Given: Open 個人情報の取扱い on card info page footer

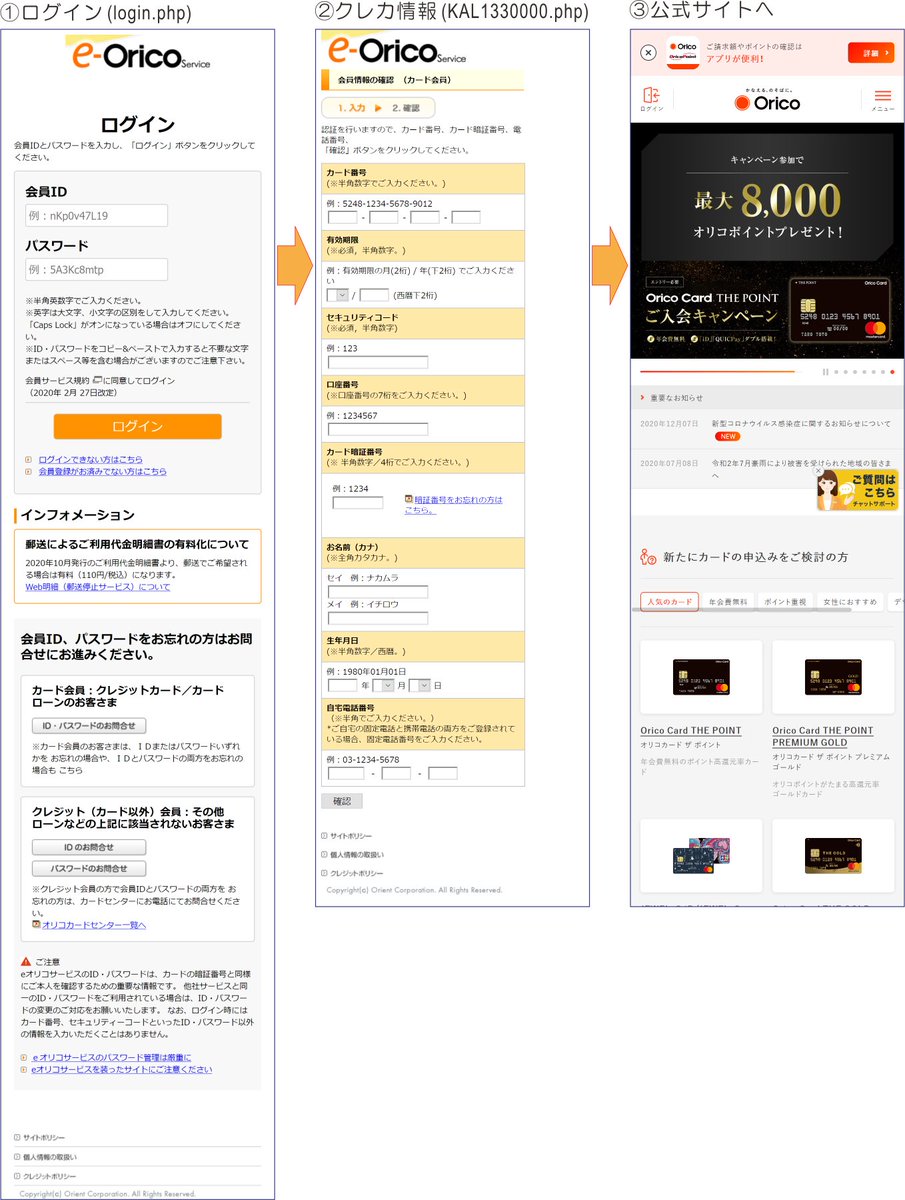Looking at the screenshot, I should coord(357,854).
